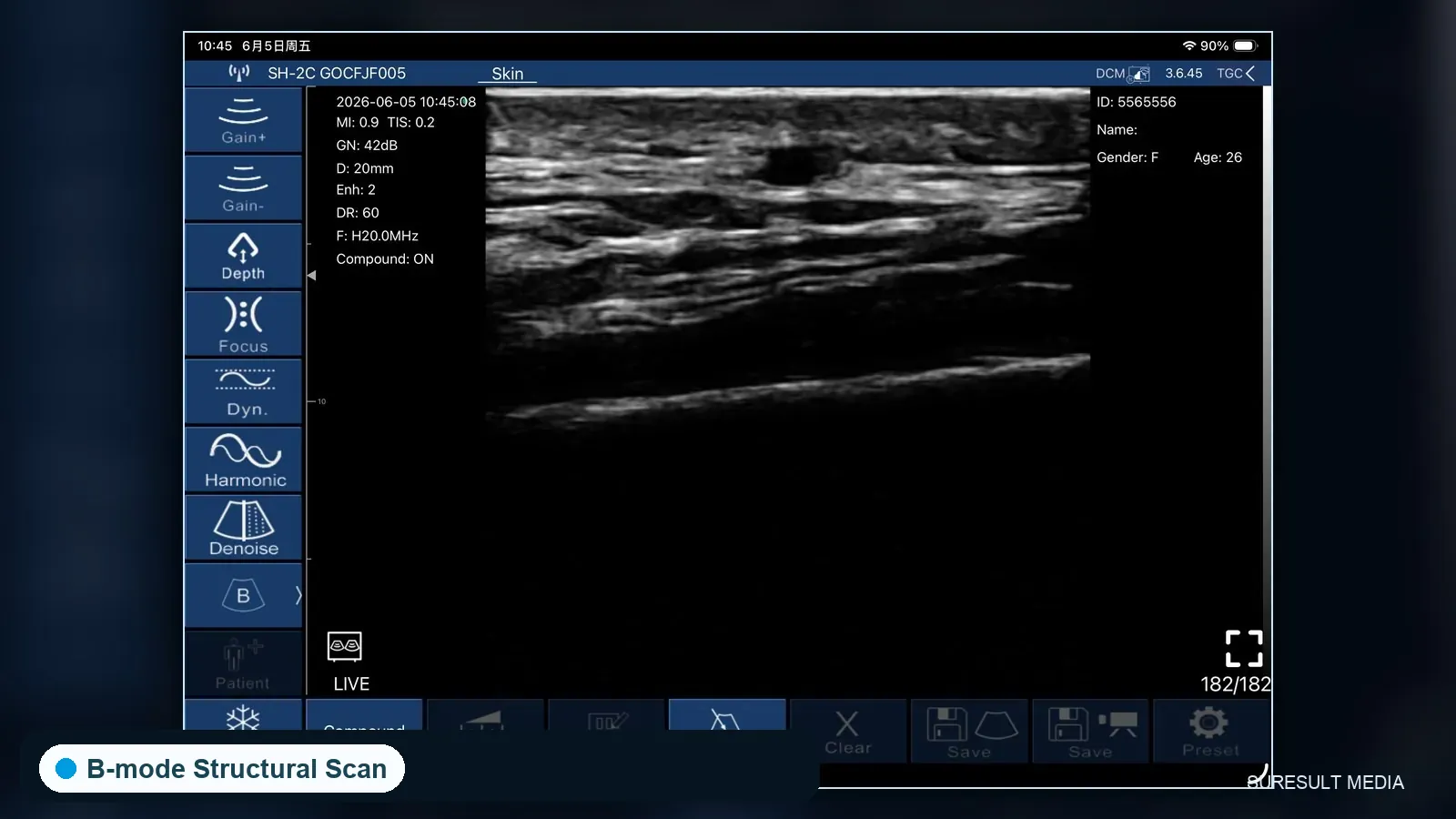1456x819 pixels.
Task: Click the Gender: F label
Action: pyautogui.click(x=1127, y=157)
